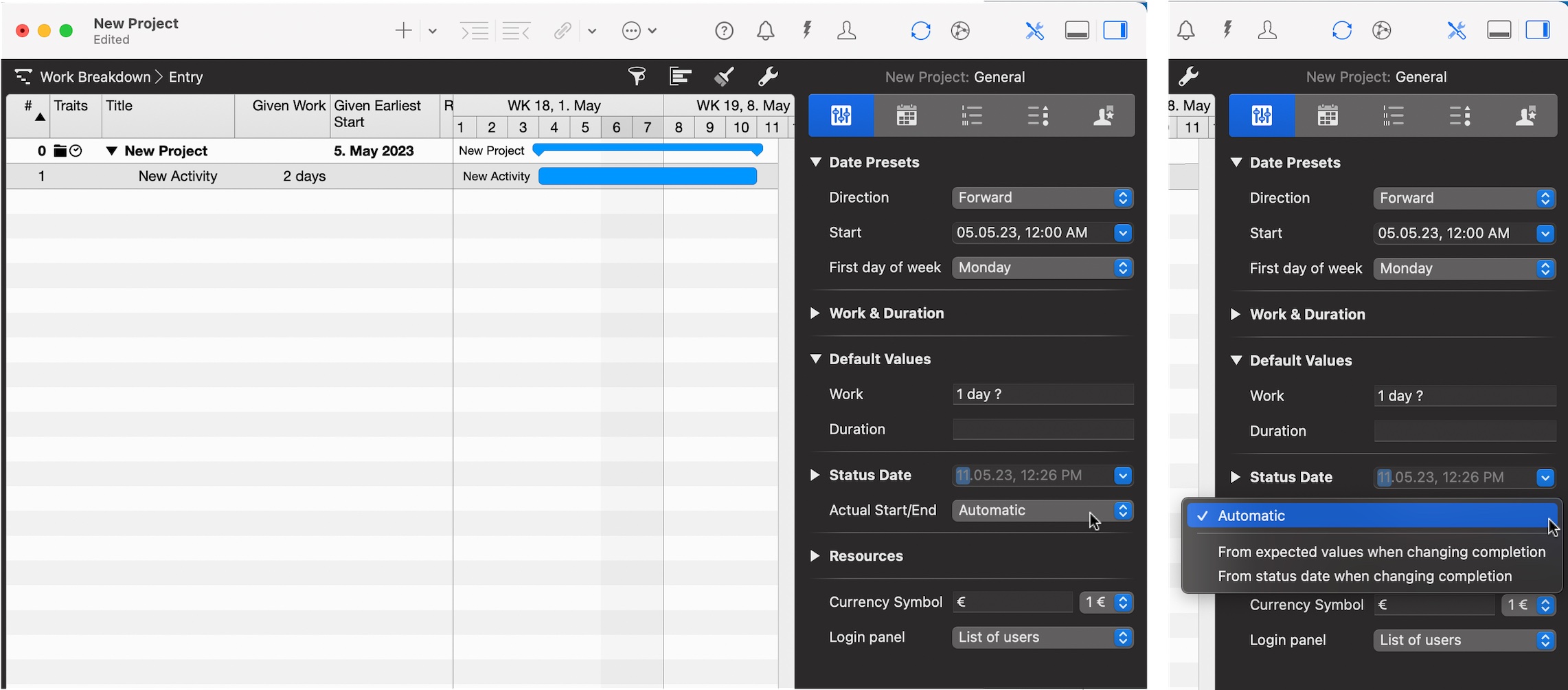Choose From expected values when changing completion
The width and height of the screenshot is (1568, 690).
point(1380,553)
